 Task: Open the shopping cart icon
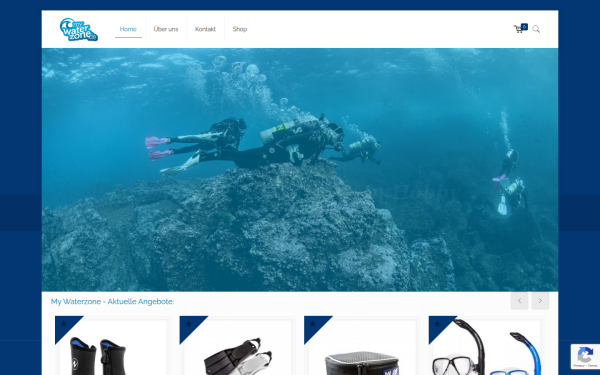518,29
